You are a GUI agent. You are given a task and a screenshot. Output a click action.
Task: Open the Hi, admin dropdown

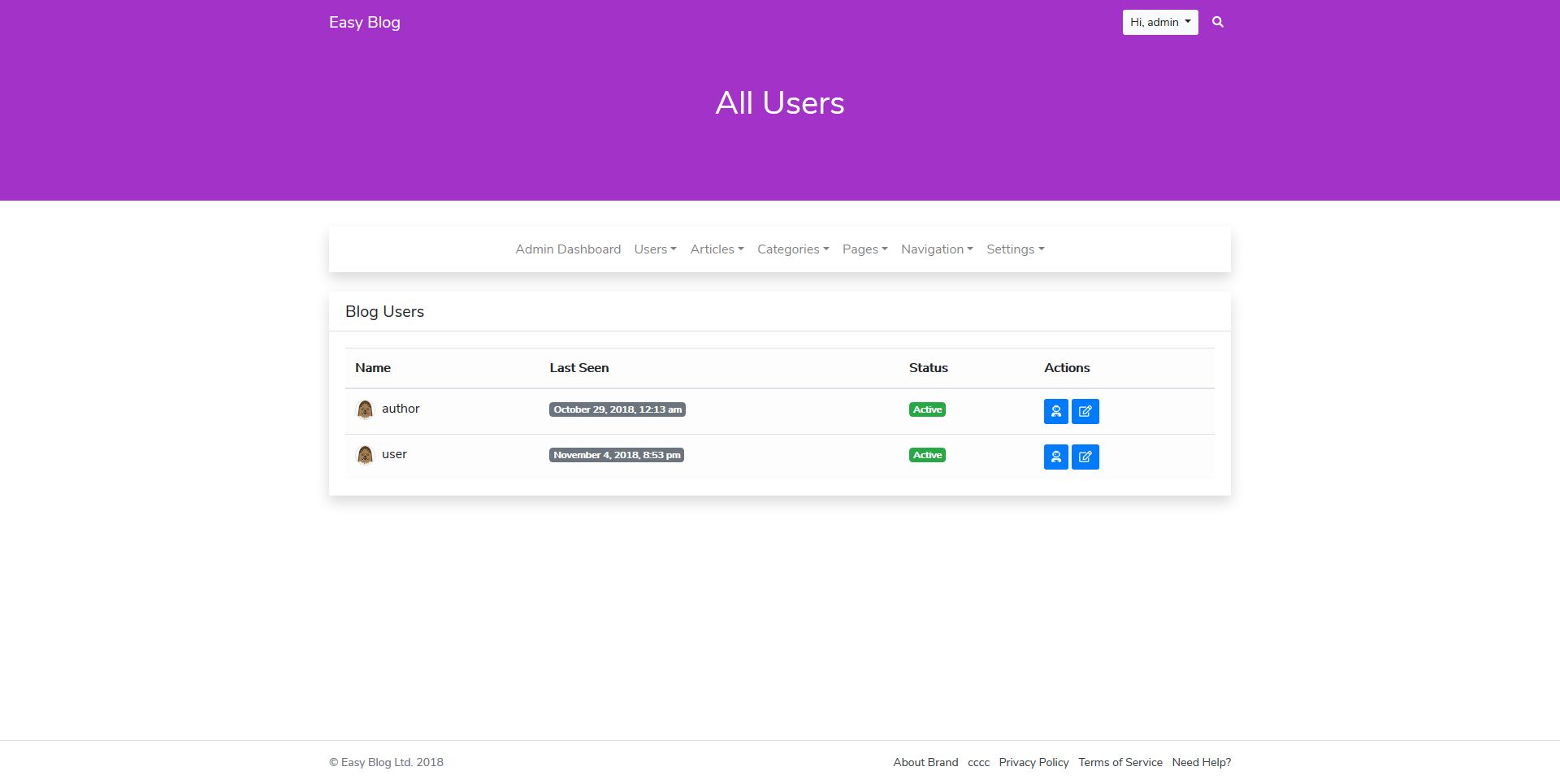[x=1159, y=22]
